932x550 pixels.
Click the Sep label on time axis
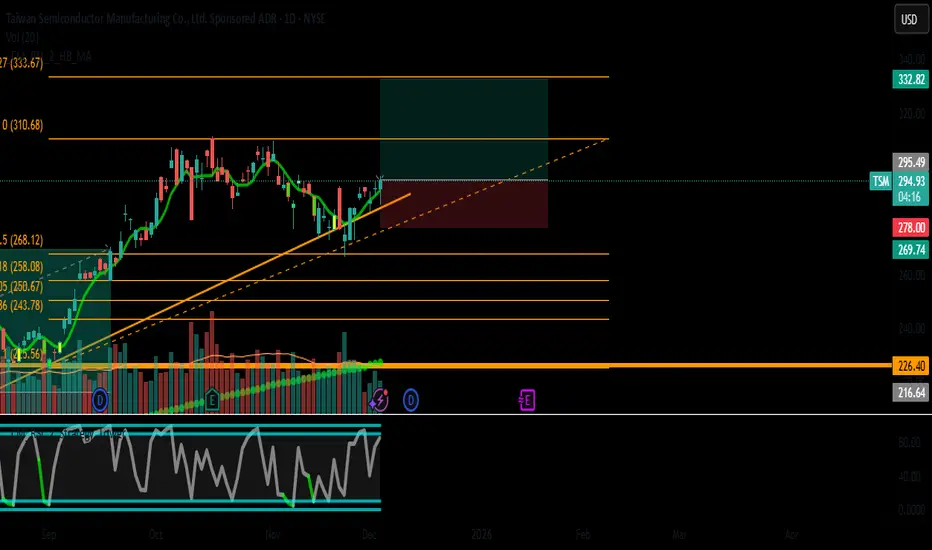(49, 535)
